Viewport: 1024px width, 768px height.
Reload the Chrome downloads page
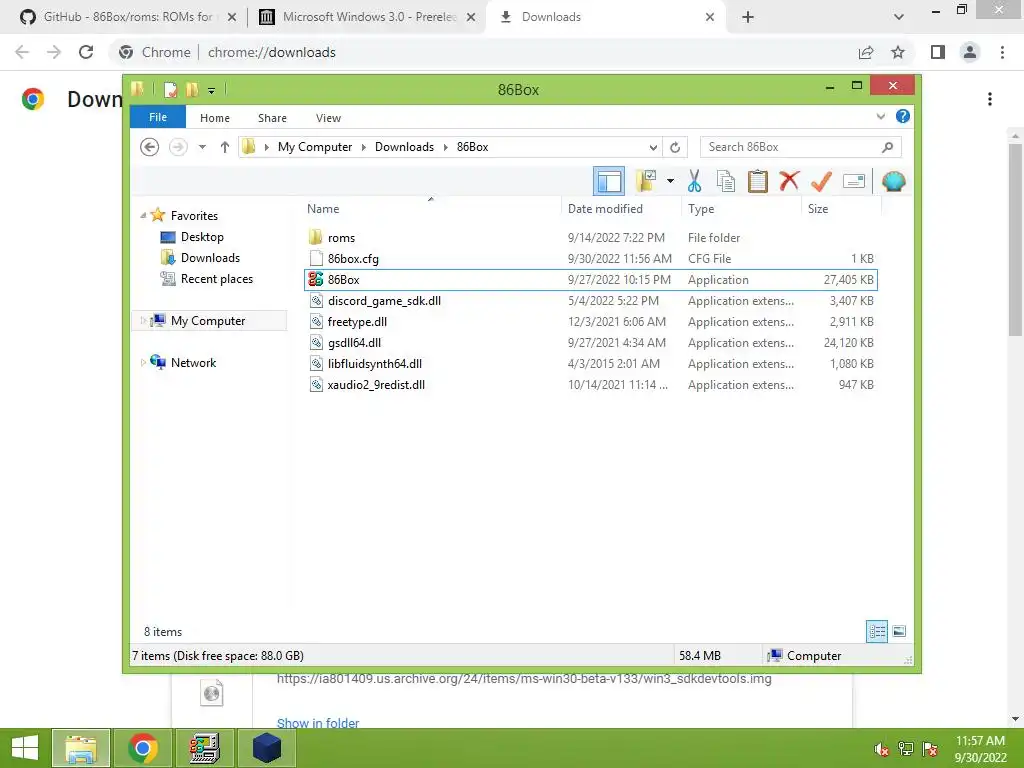86,52
